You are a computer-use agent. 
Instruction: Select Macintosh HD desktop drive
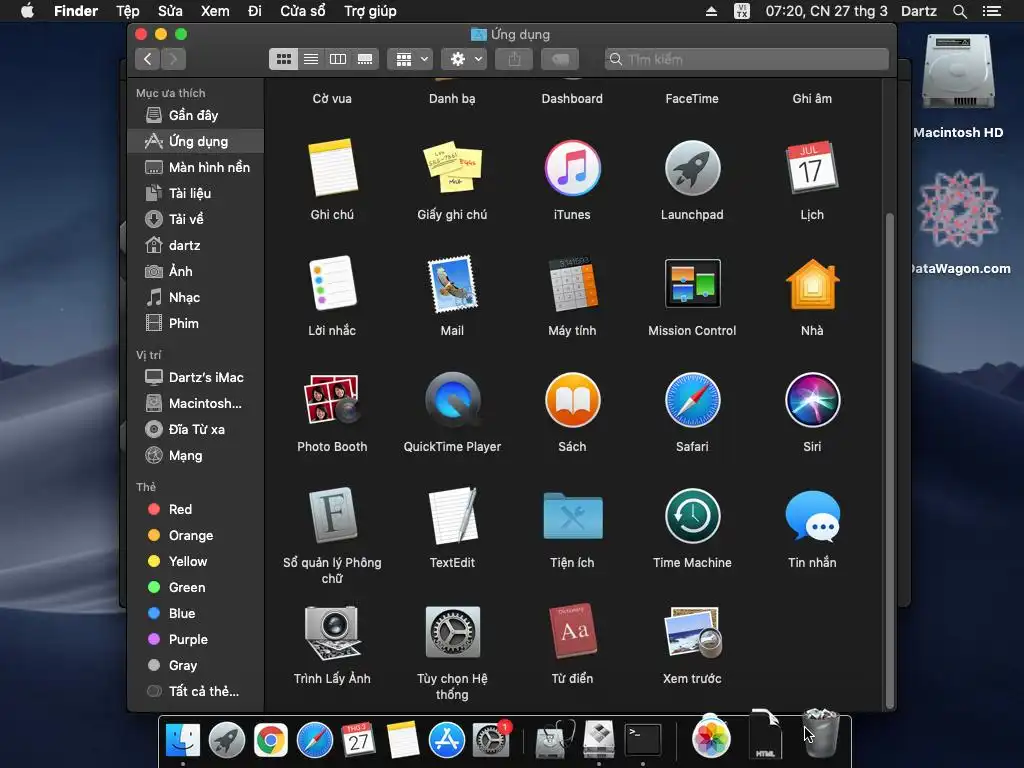point(958,87)
